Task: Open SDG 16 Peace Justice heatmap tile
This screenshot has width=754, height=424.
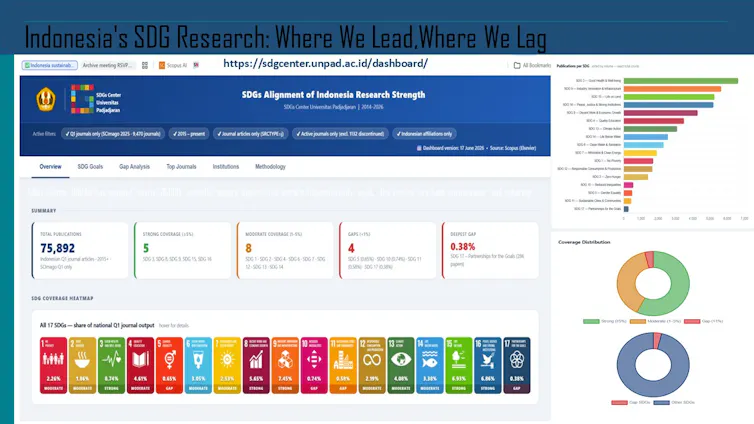Action: tap(488, 365)
